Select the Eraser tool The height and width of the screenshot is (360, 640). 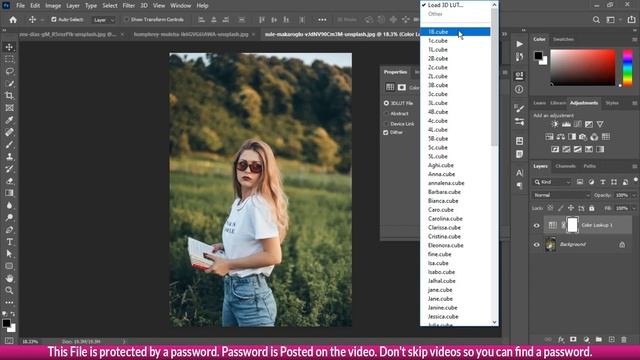pos(9,181)
